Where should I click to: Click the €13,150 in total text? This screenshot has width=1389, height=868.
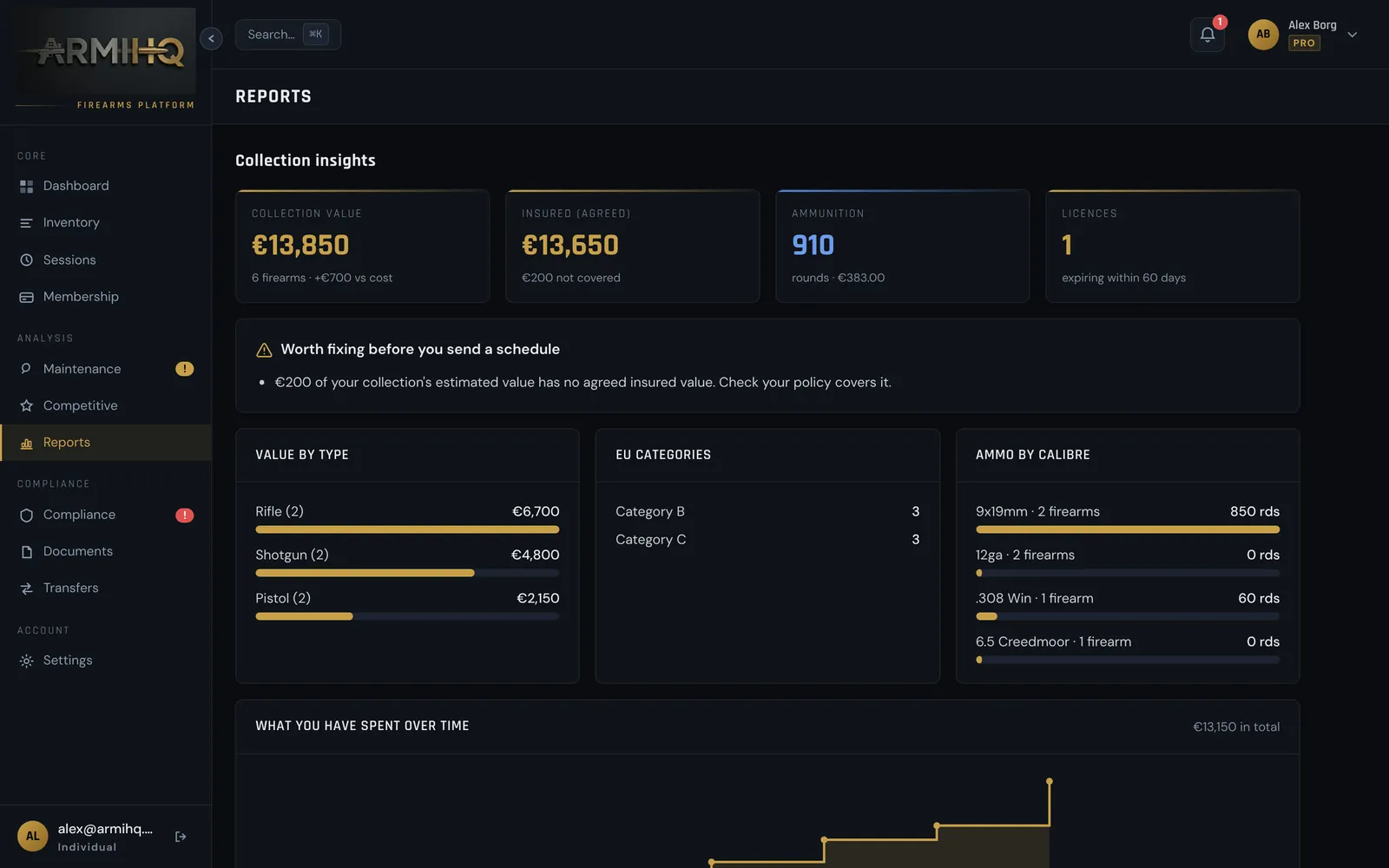pyautogui.click(x=1235, y=727)
